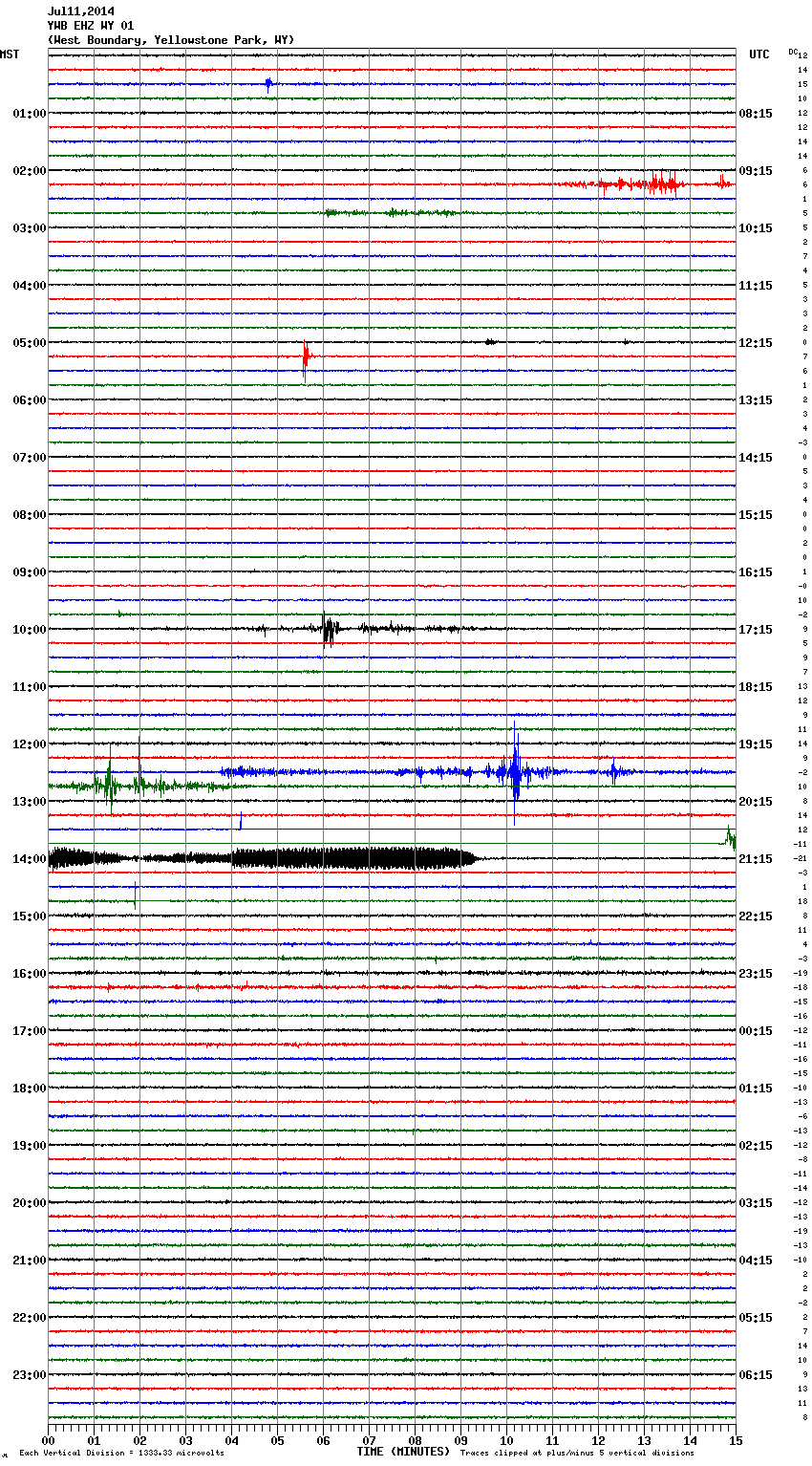Screen dimensions: 812x1466
Task: Click the 00 minute tick label
Action: [x=48, y=1440]
